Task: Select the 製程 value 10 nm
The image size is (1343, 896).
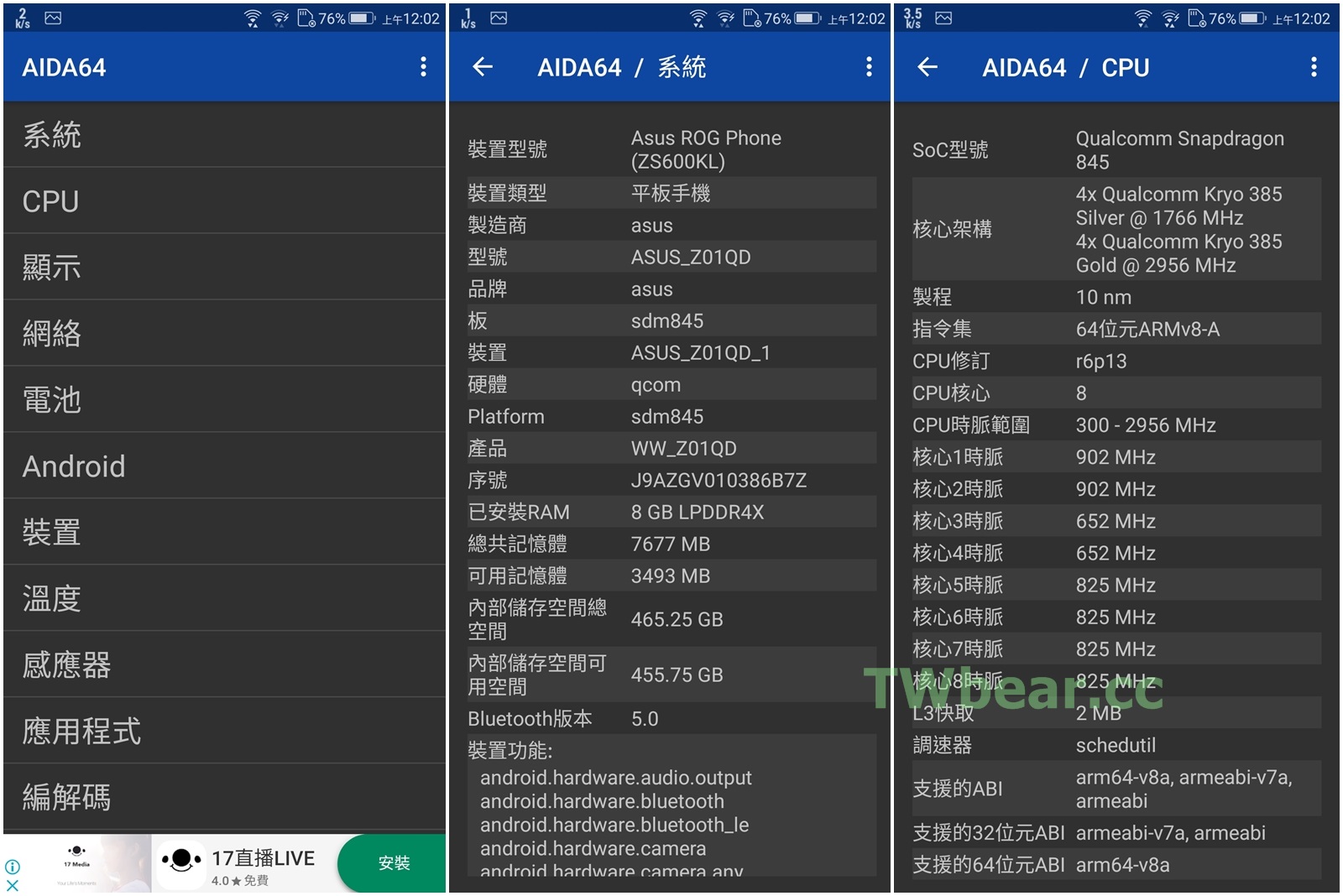Action: [x=1104, y=297]
